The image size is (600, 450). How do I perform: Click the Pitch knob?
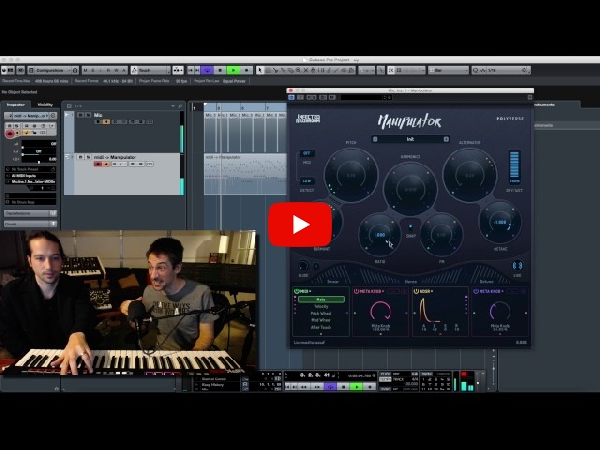351,175
